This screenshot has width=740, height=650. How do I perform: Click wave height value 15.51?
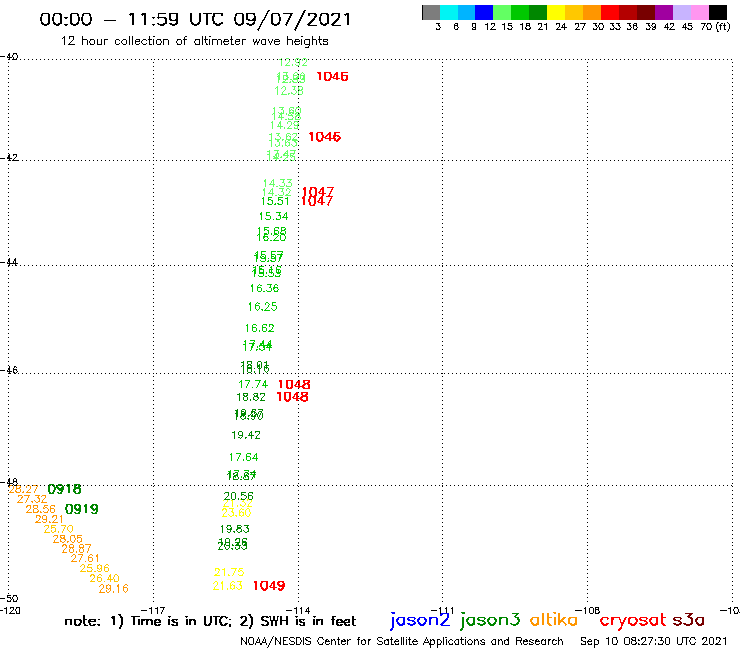click(x=275, y=201)
